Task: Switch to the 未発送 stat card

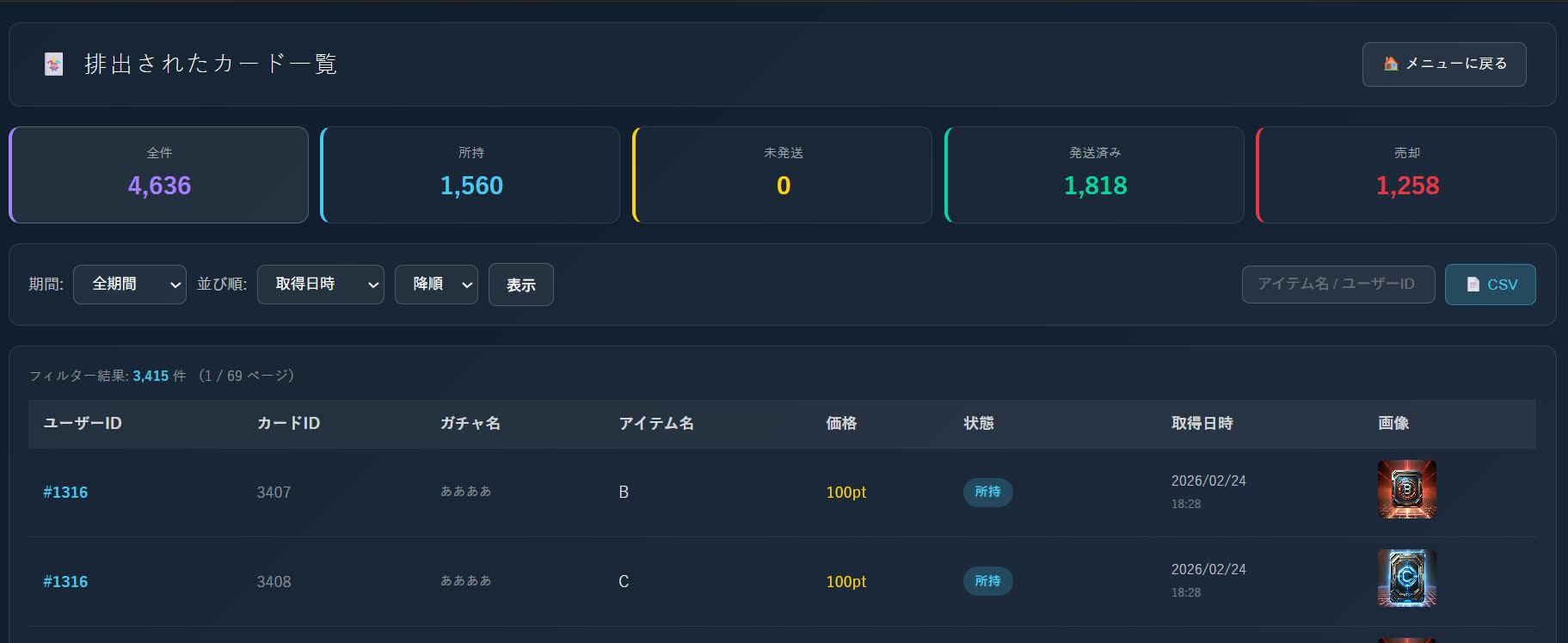Action: (x=783, y=175)
